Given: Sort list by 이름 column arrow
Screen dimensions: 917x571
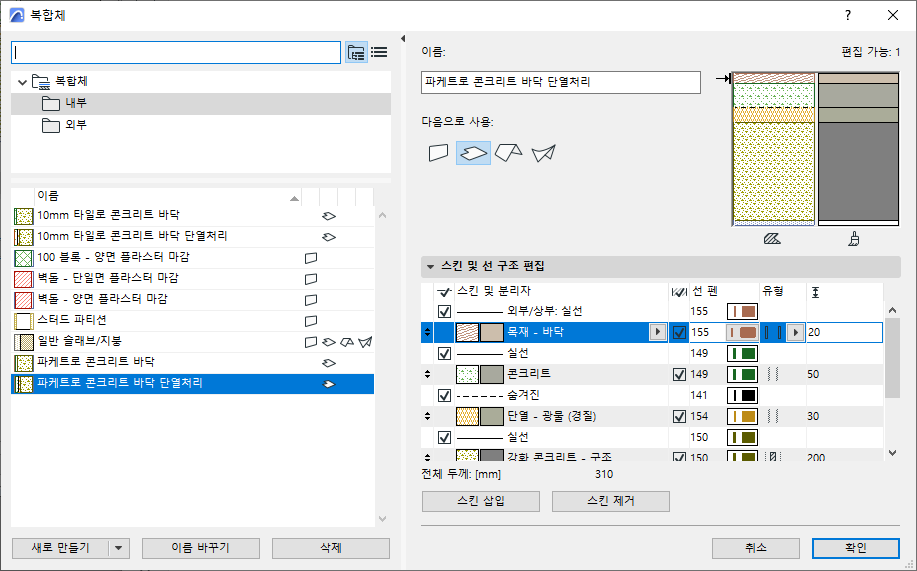Looking at the screenshot, I should [x=294, y=198].
